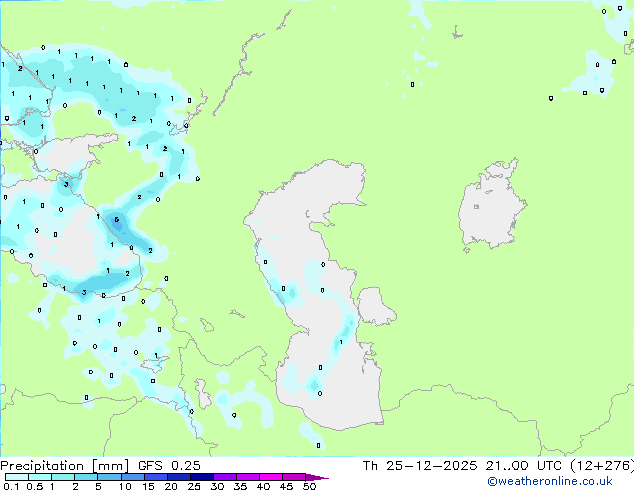Click the 1–2 mm legend color swatch
Viewport: 634px width, 490px height.
click(63, 477)
